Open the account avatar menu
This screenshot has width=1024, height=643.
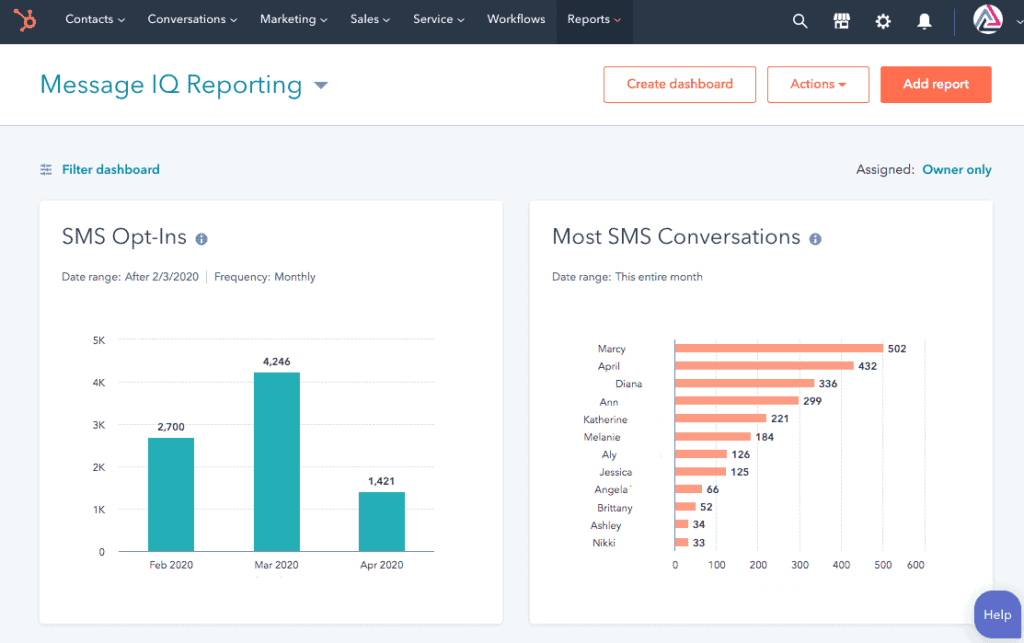point(987,21)
